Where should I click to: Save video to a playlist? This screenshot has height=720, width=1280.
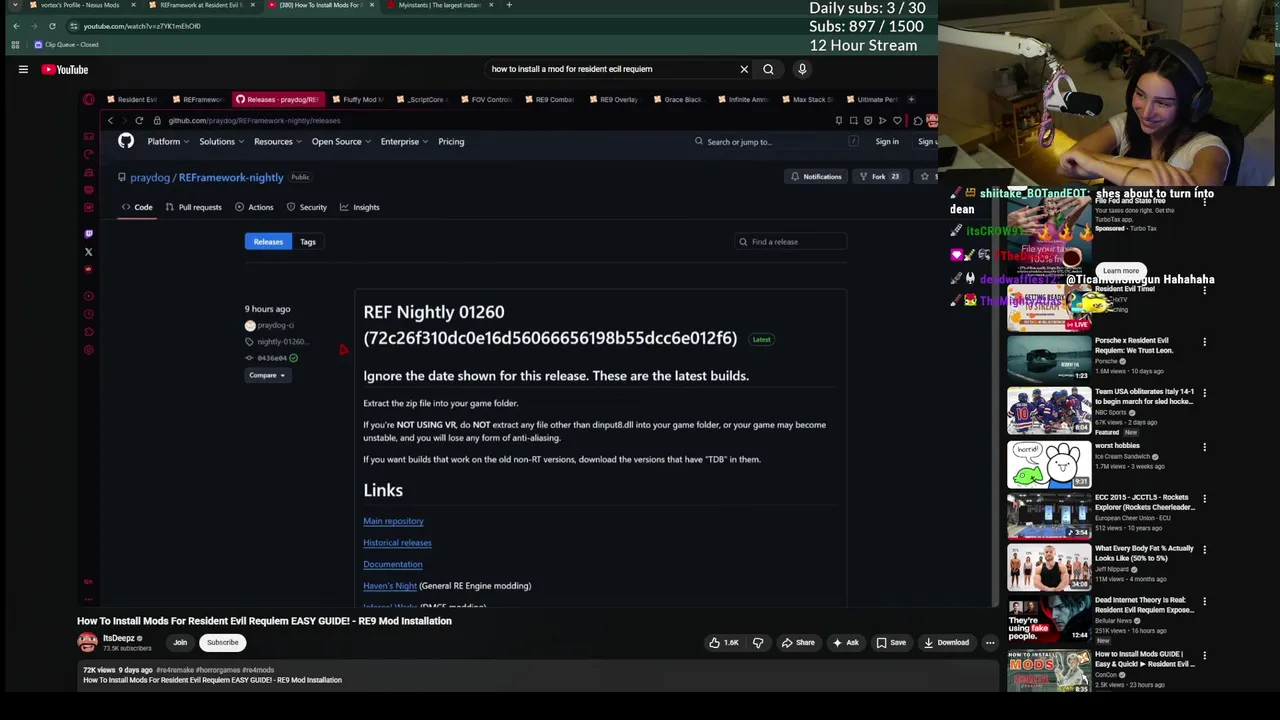(x=891, y=643)
